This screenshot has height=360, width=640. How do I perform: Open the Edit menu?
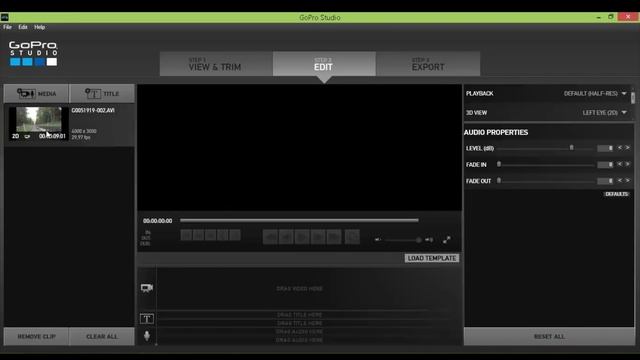click(x=23, y=27)
